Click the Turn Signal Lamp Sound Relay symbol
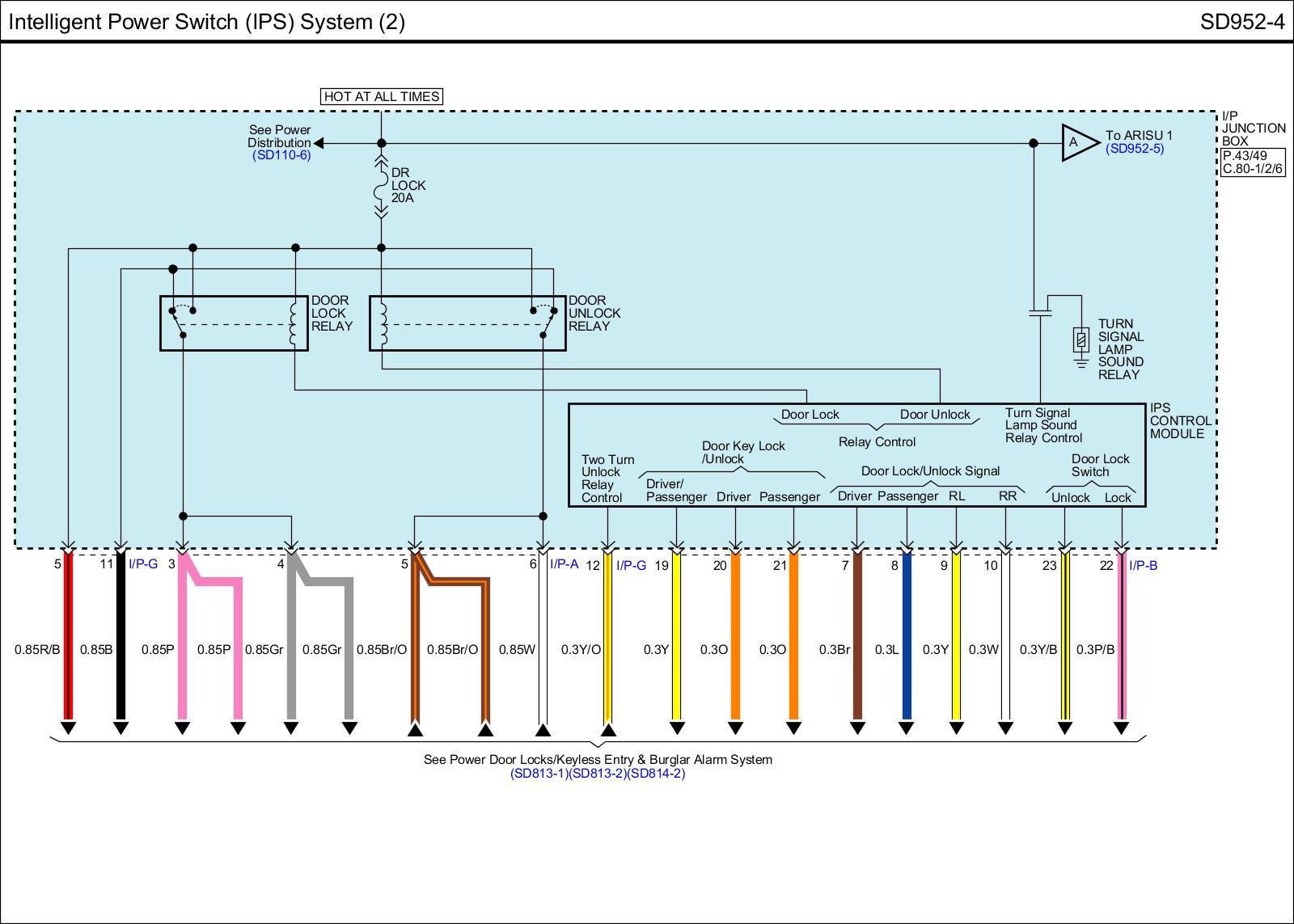1294x924 pixels. [1080, 340]
